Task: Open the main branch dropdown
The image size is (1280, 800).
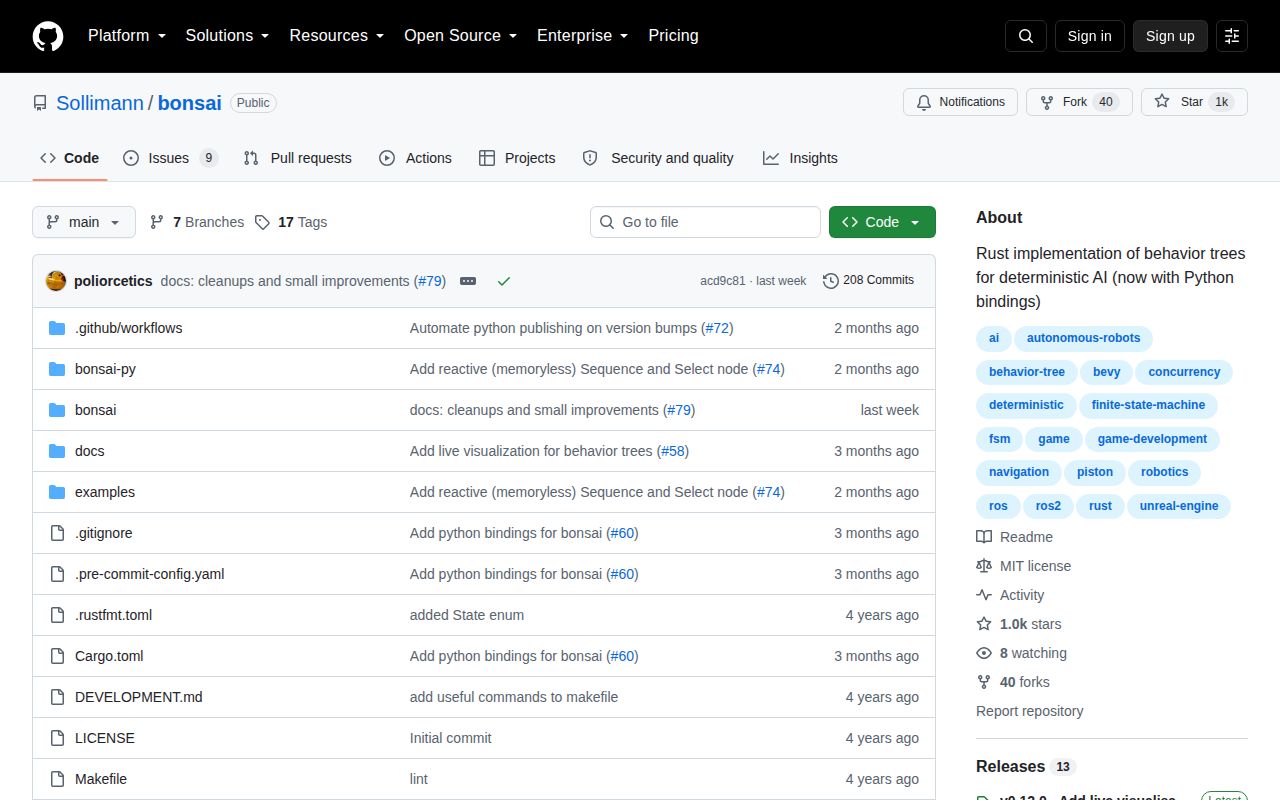Action: pos(84,222)
